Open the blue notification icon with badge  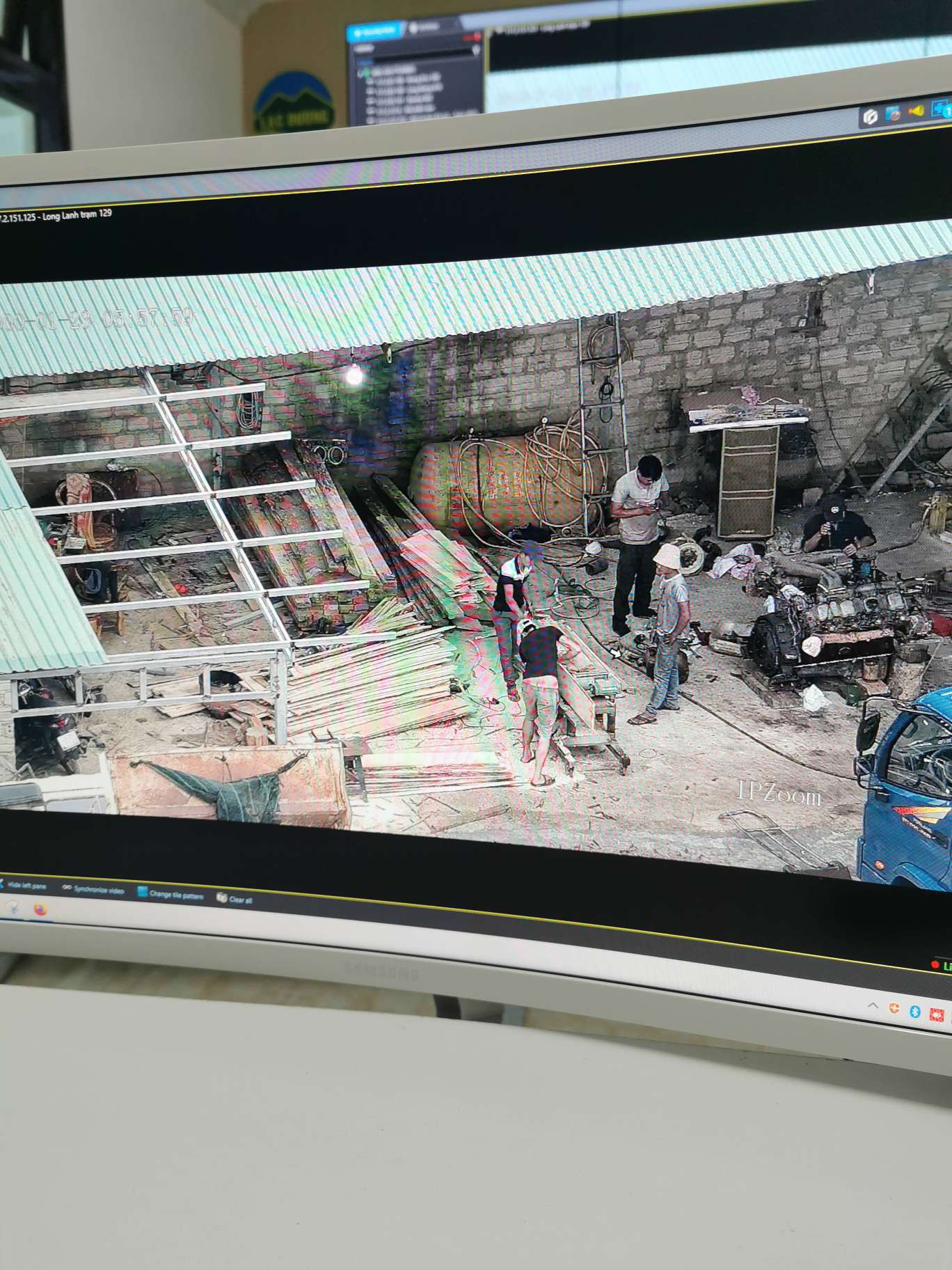942,108
